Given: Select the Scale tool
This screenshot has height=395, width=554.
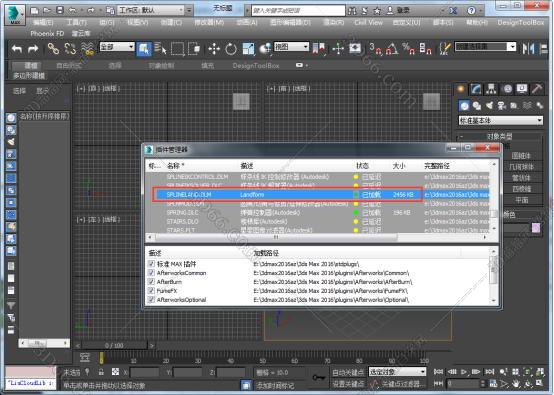Looking at the screenshot, I should [248, 48].
